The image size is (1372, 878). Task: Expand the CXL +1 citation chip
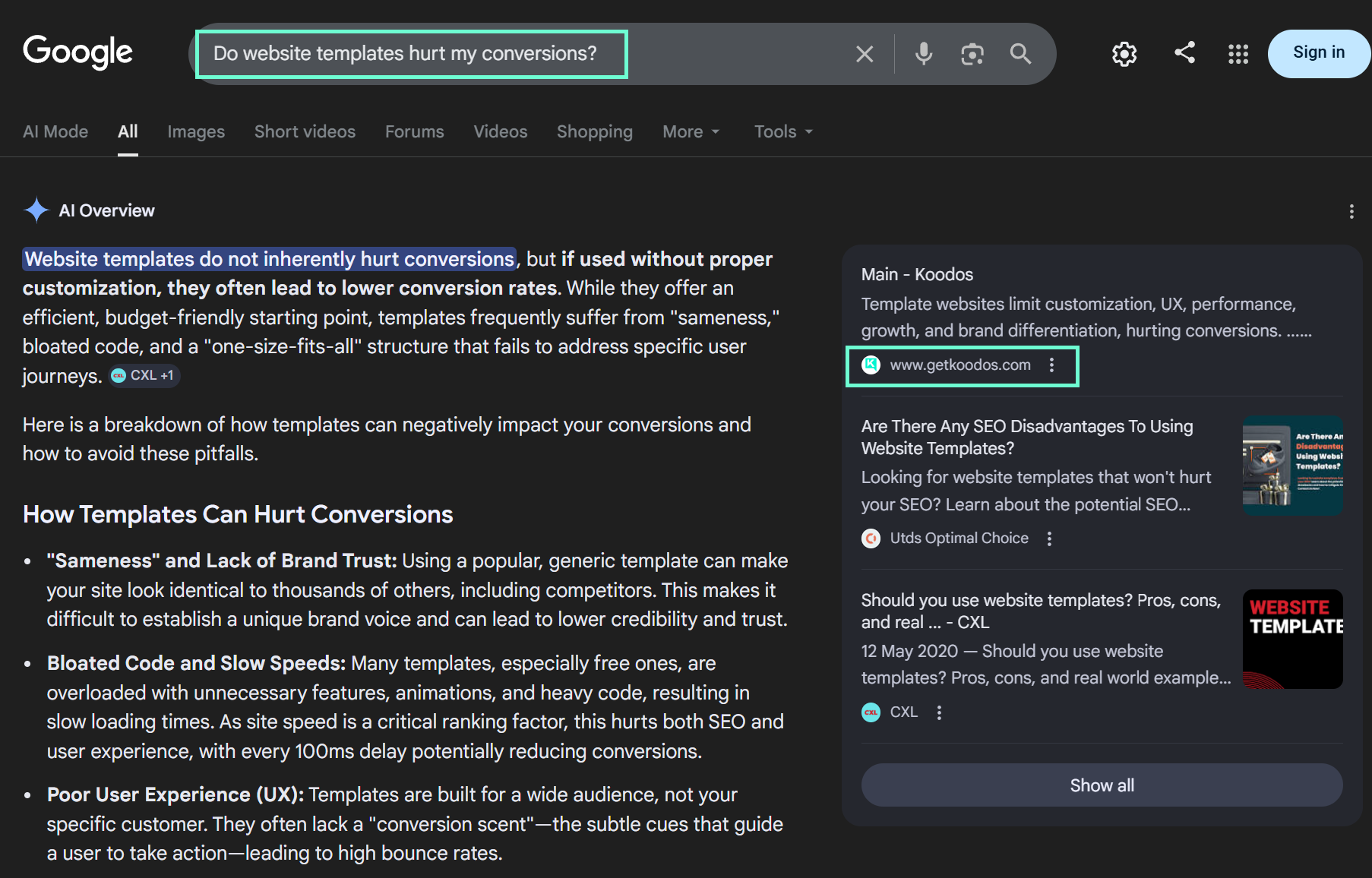[x=144, y=375]
